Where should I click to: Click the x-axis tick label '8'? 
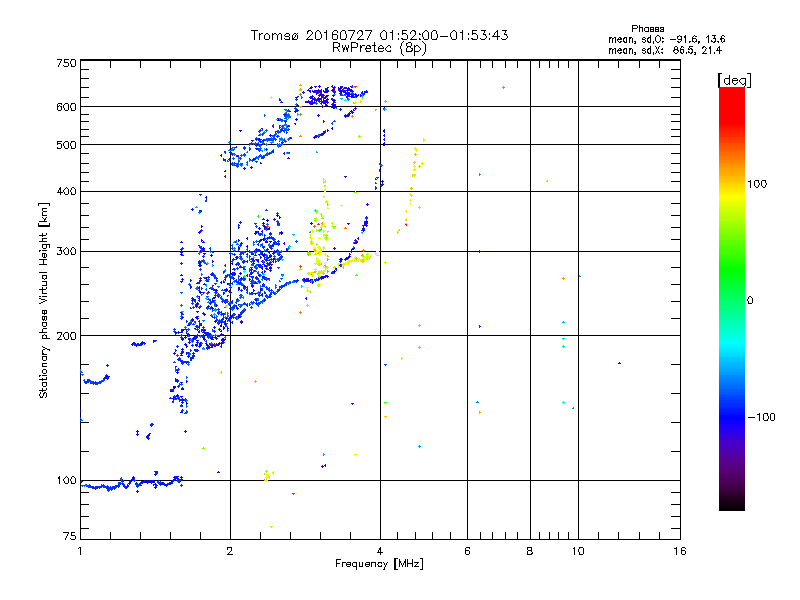click(x=530, y=551)
